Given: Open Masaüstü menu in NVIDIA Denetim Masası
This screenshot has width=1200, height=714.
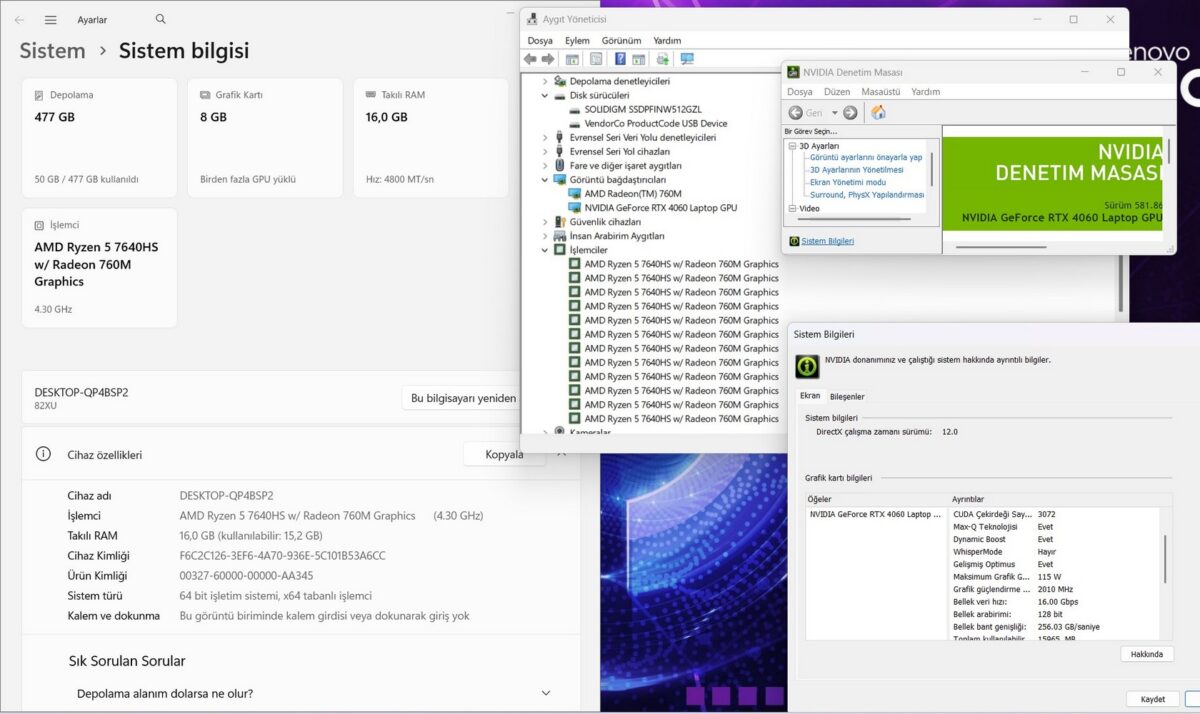Looking at the screenshot, I should (x=881, y=91).
